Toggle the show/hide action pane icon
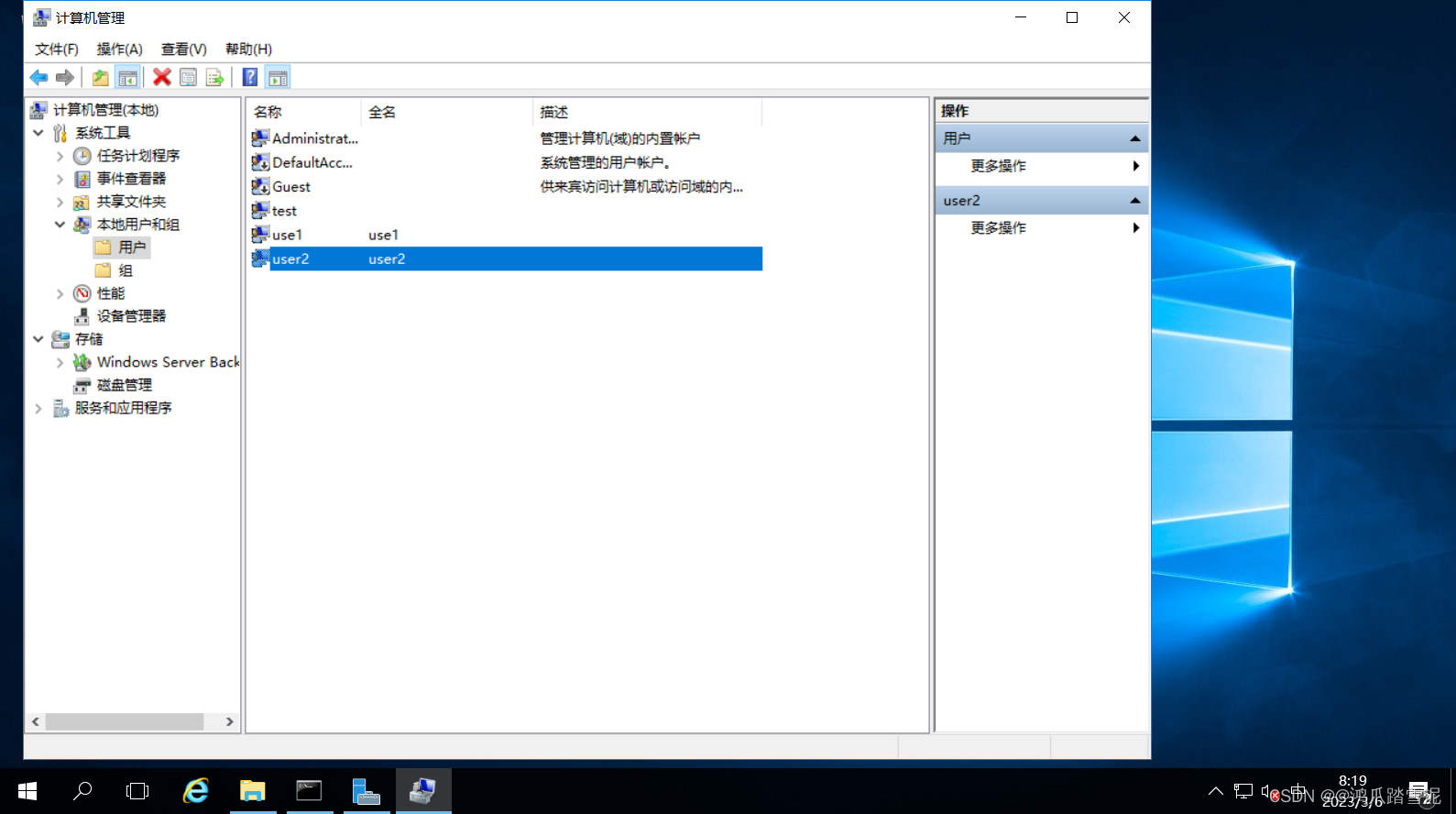The width and height of the screenshot is (1456, 814). click(278, 78)
